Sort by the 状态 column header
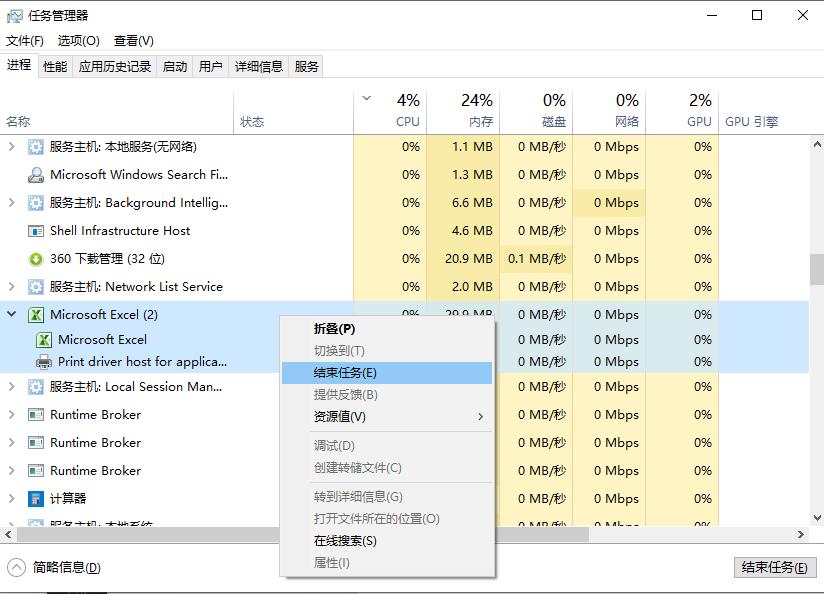This screenshot has height=594, width=824. (293, 112)
